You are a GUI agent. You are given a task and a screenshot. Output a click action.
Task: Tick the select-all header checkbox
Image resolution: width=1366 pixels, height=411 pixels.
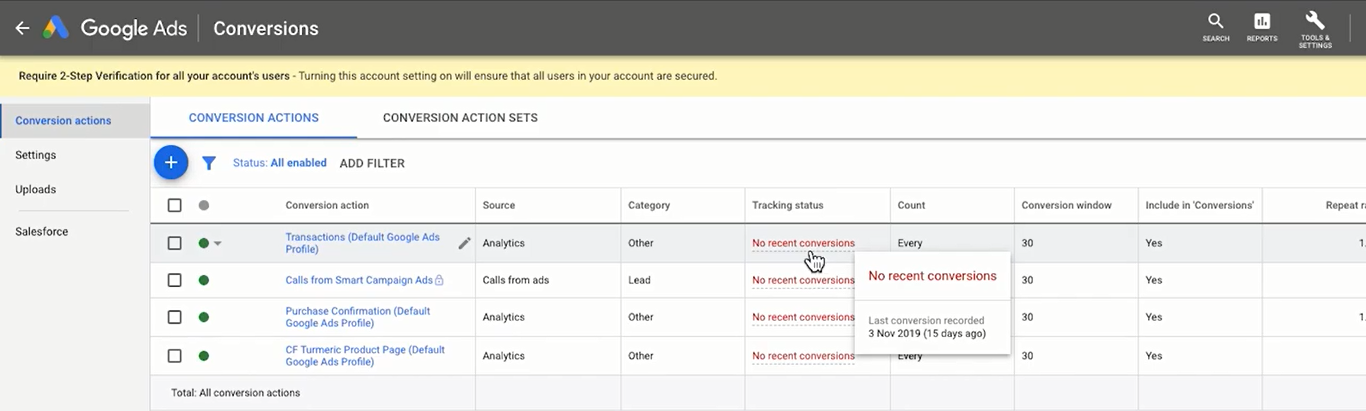pyautogui.click(x=175, y=205)
